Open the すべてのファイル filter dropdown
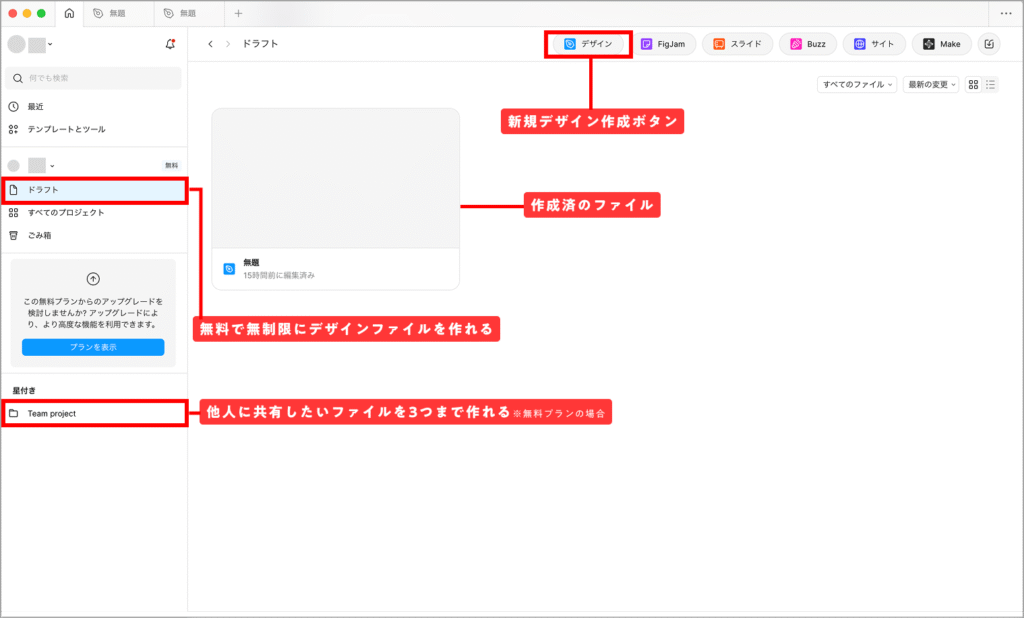1024x618 pixels. [857, 85]
